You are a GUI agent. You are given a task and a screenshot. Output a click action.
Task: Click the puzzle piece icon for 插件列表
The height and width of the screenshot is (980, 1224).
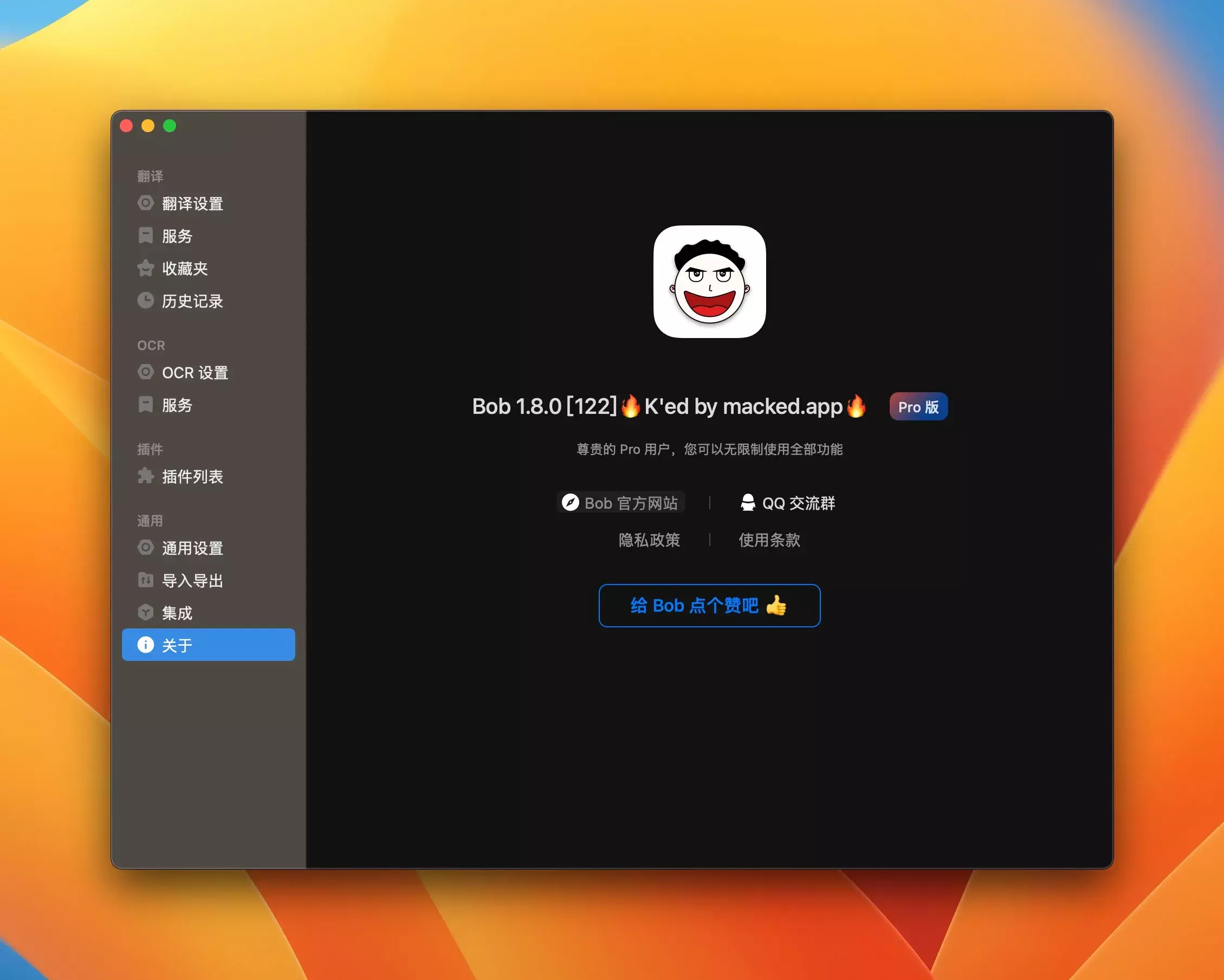(x=145, y=476)
